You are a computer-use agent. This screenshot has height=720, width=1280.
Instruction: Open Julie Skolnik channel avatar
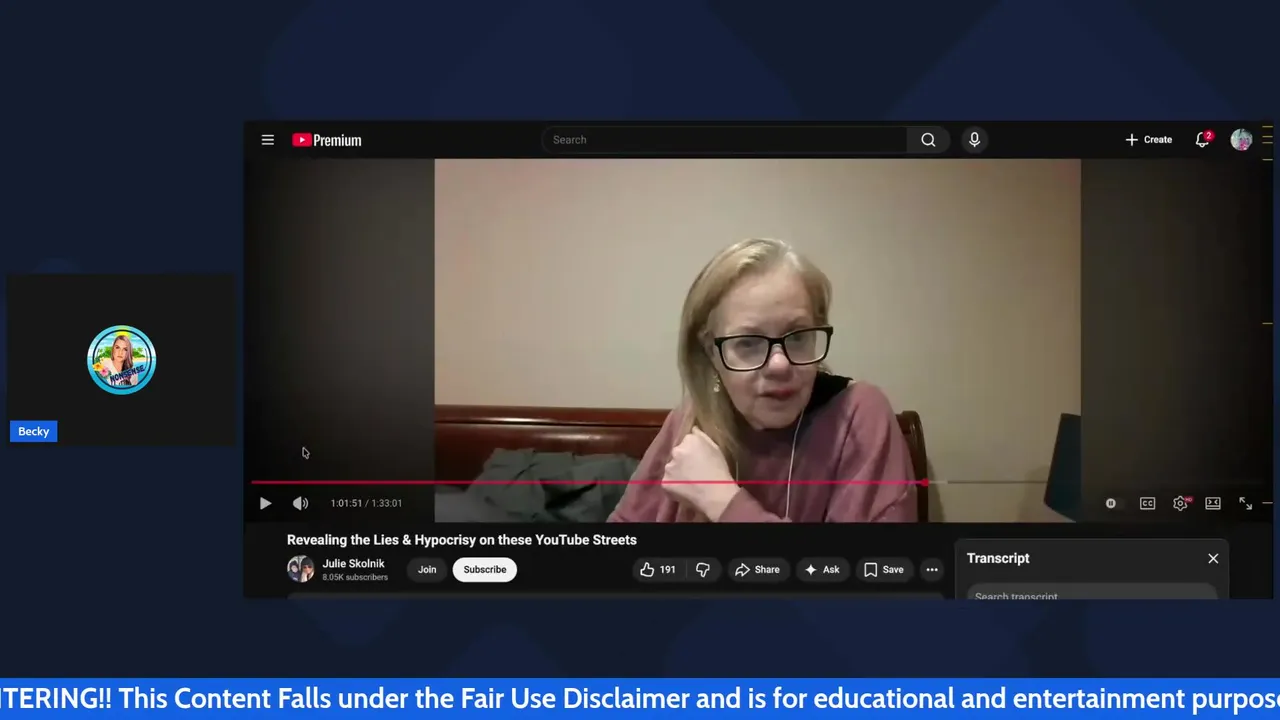tap(300, 569)
